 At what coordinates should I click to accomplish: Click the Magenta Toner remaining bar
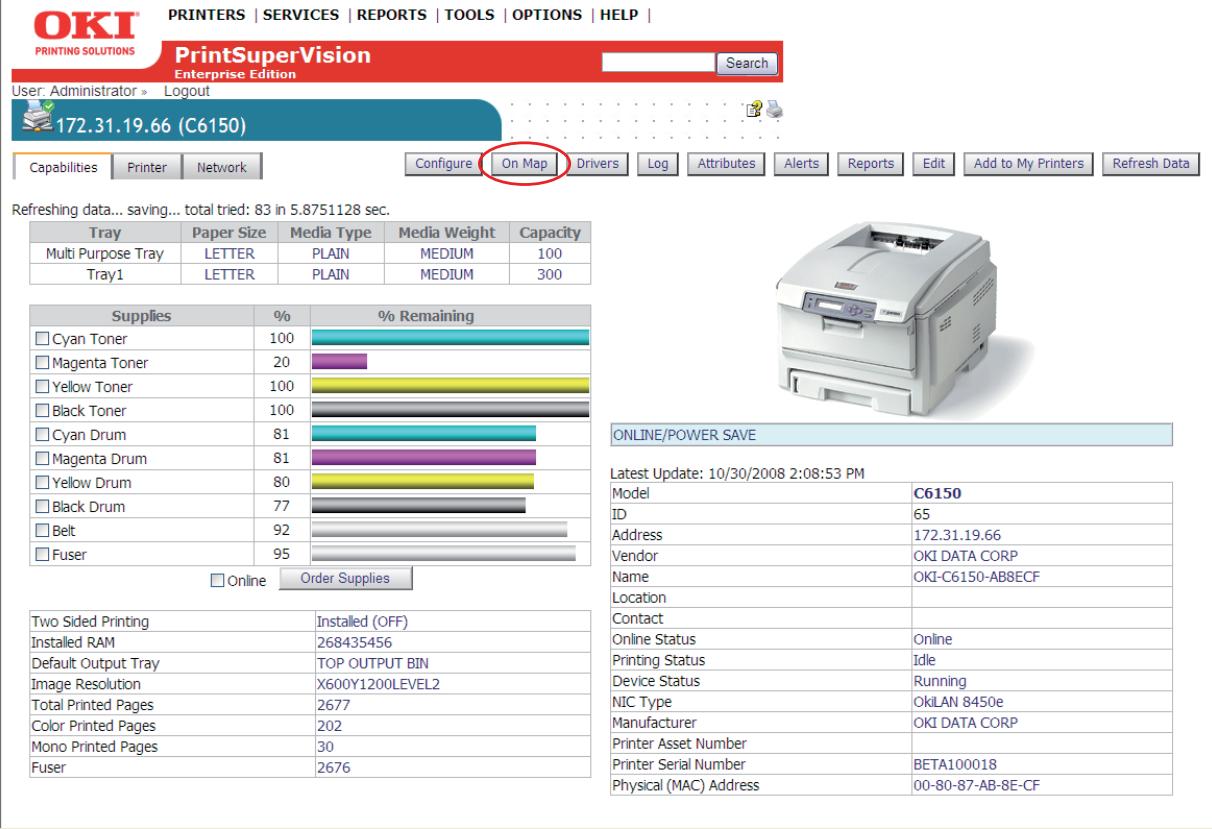[340, 362]
